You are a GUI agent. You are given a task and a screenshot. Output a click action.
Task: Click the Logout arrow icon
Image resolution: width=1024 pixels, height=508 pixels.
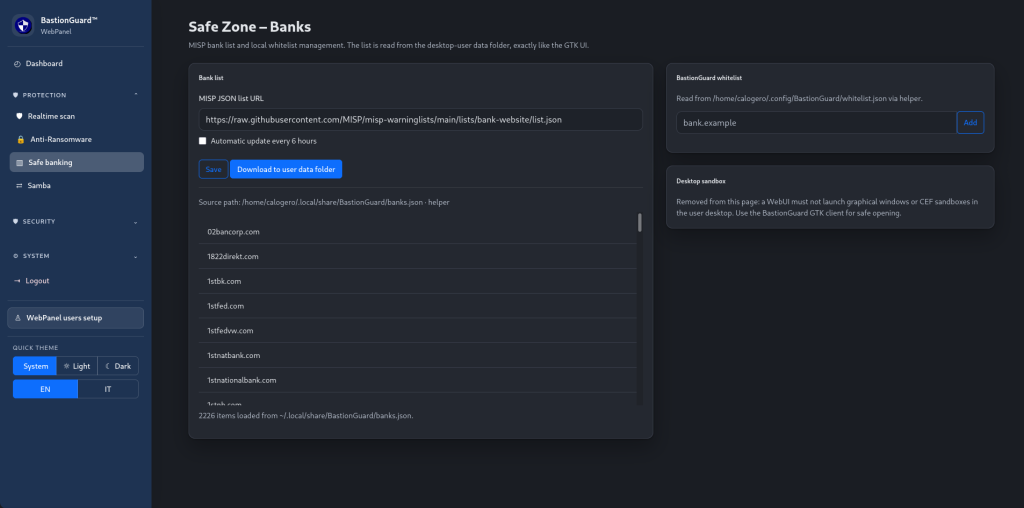tap(17, 281)
